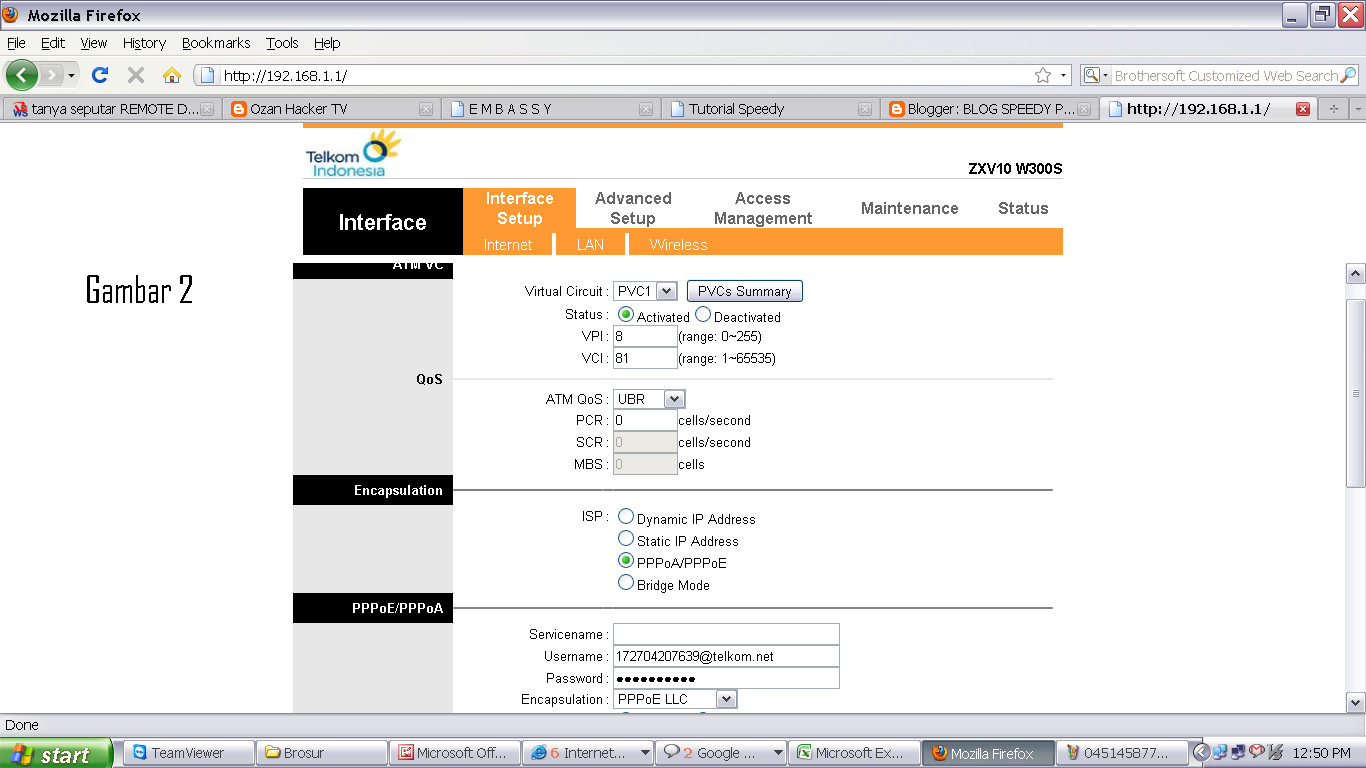Switch to Status tab
1366x768 pixels.
point(1023,208)
